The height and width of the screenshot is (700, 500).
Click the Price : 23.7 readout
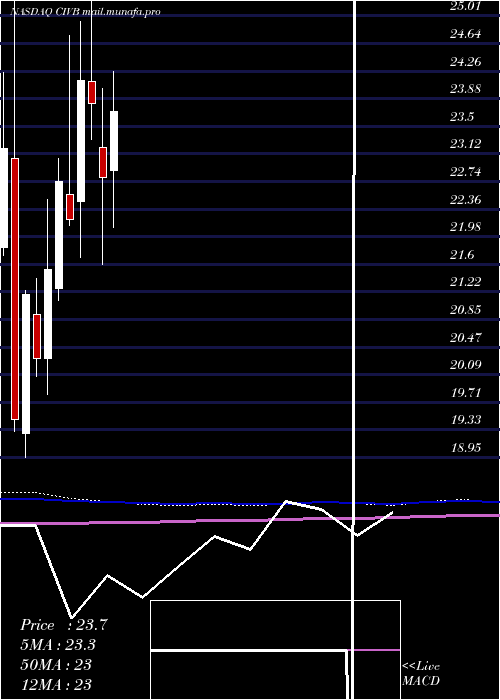tap(64, 625)
